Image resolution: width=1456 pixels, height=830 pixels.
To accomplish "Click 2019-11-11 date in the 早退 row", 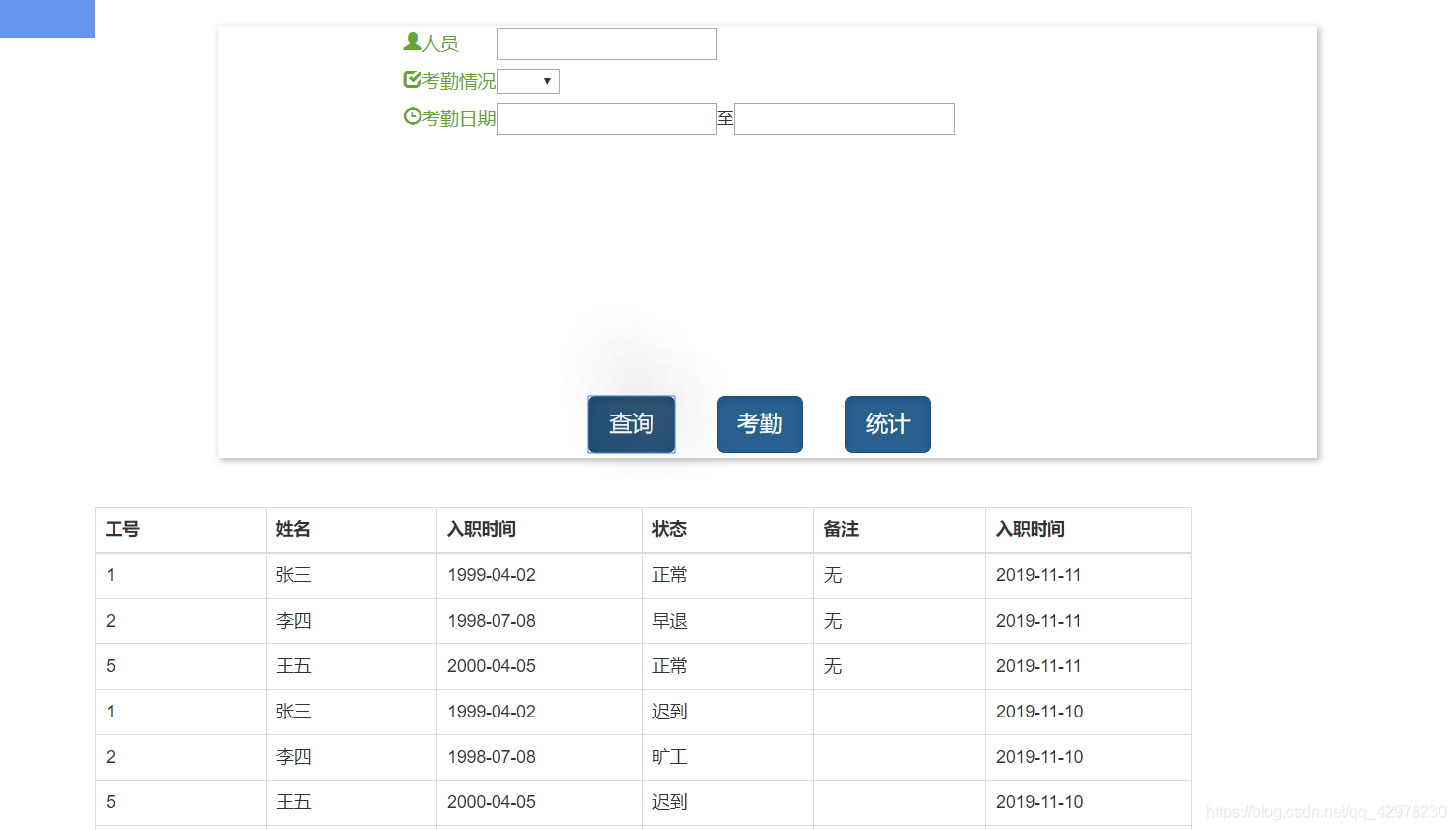I will pos(1038,621).
